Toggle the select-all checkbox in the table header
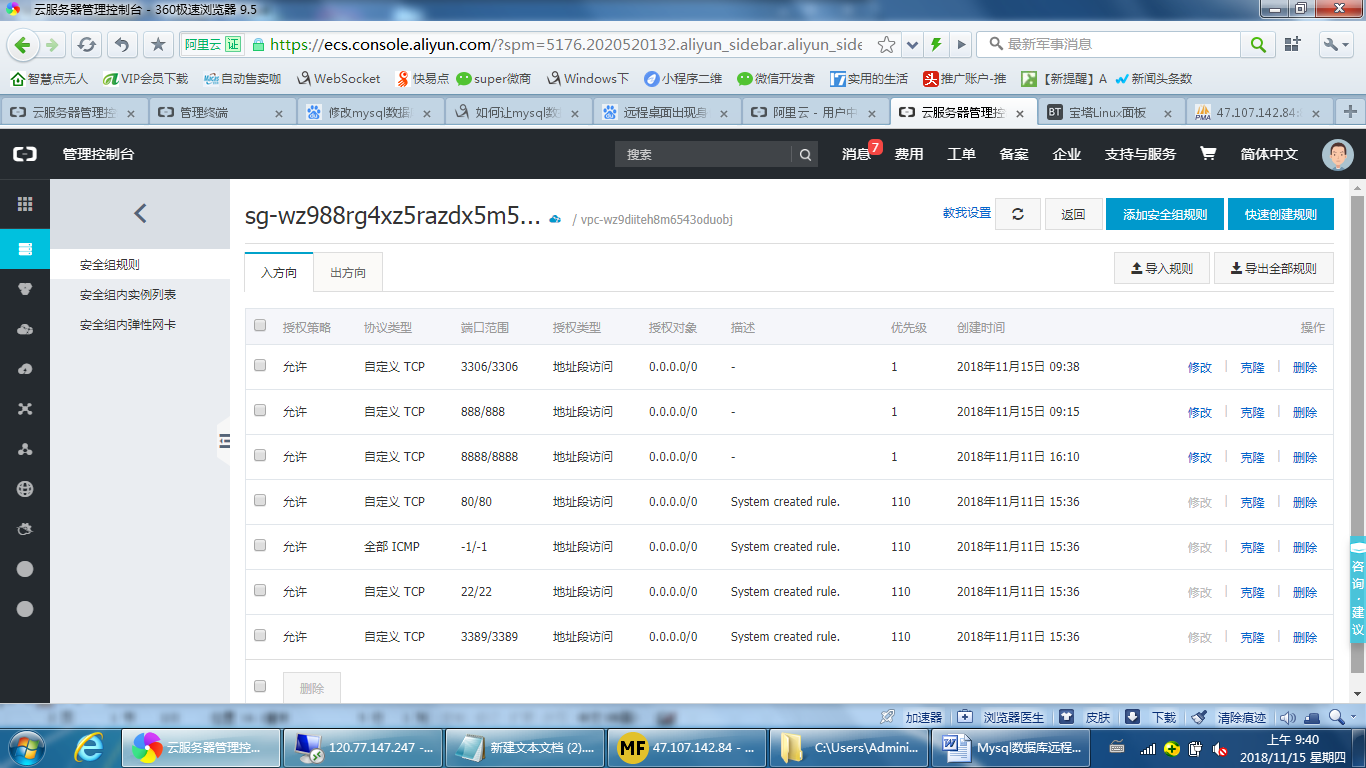Image resolution: width=1366 pixels, height=768 pixels. (x=260, y=325)
